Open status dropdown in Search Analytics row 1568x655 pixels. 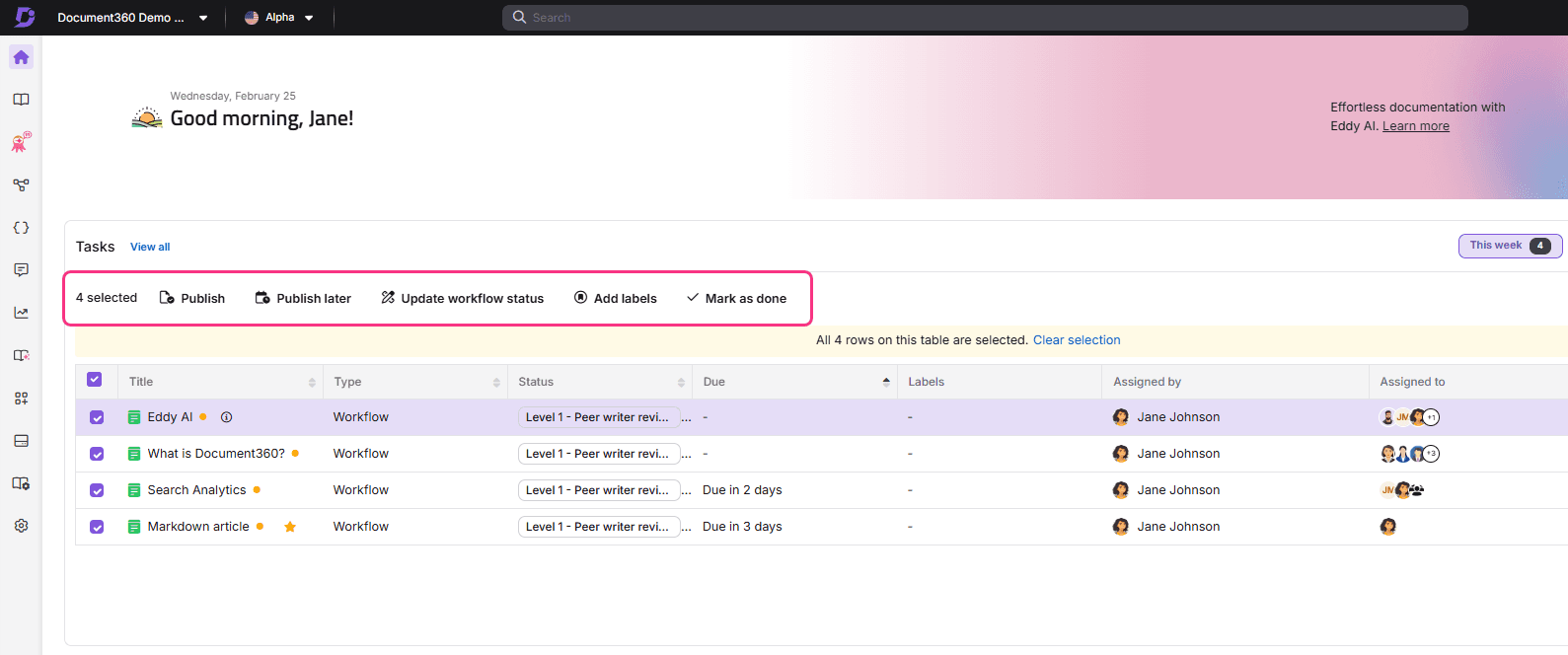[x=599, y=490]
